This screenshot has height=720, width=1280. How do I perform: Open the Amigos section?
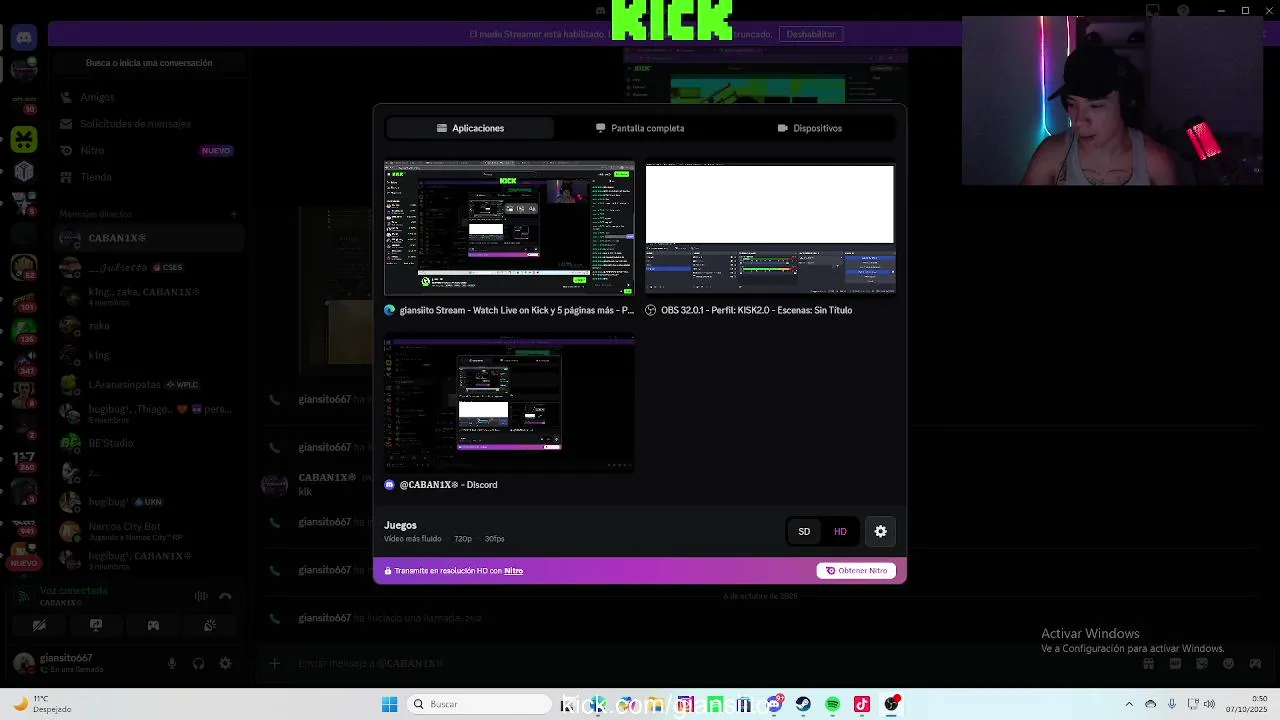click(148, 97)
